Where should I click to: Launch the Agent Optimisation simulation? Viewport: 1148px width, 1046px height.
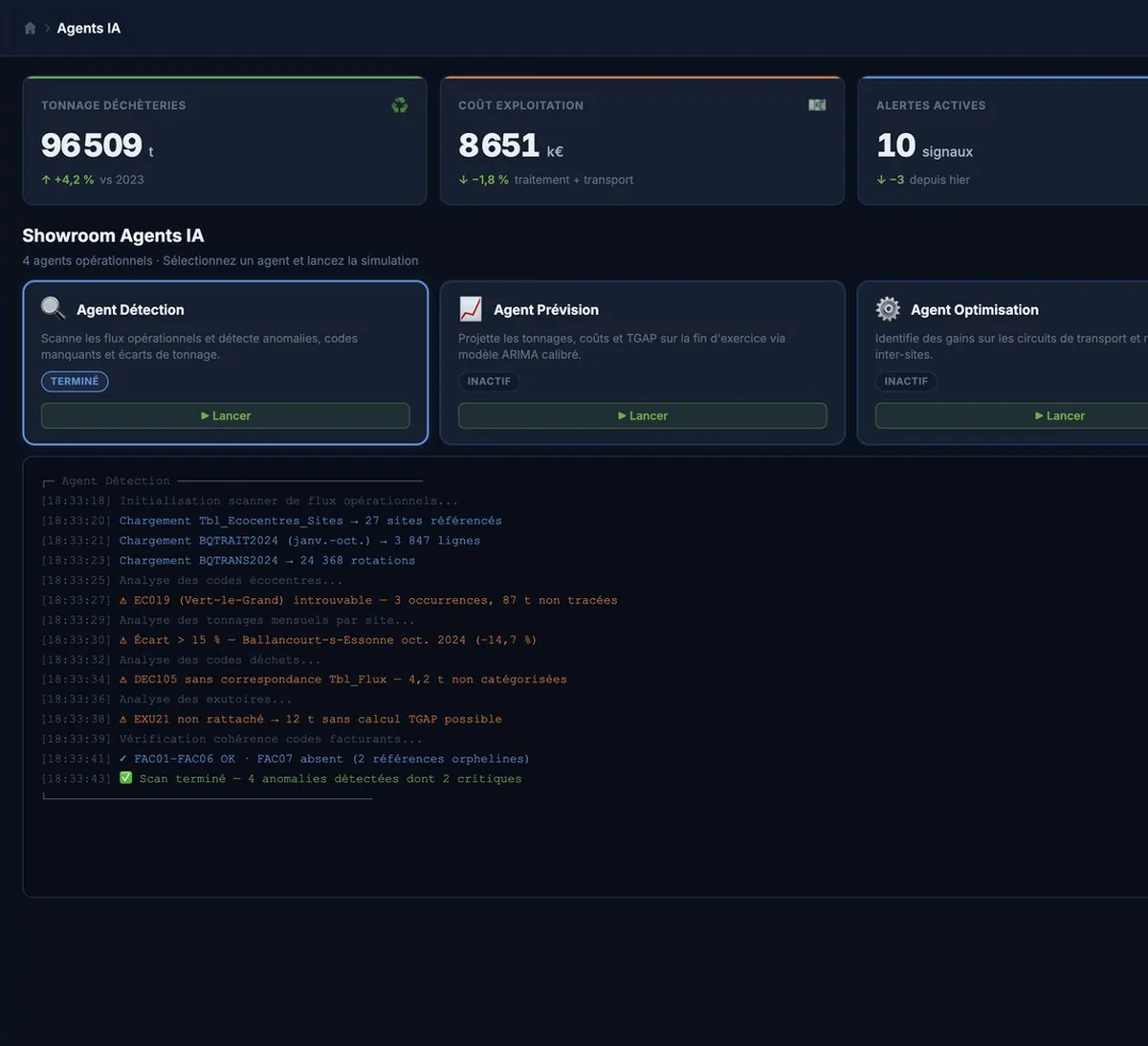click(1011, 415)
